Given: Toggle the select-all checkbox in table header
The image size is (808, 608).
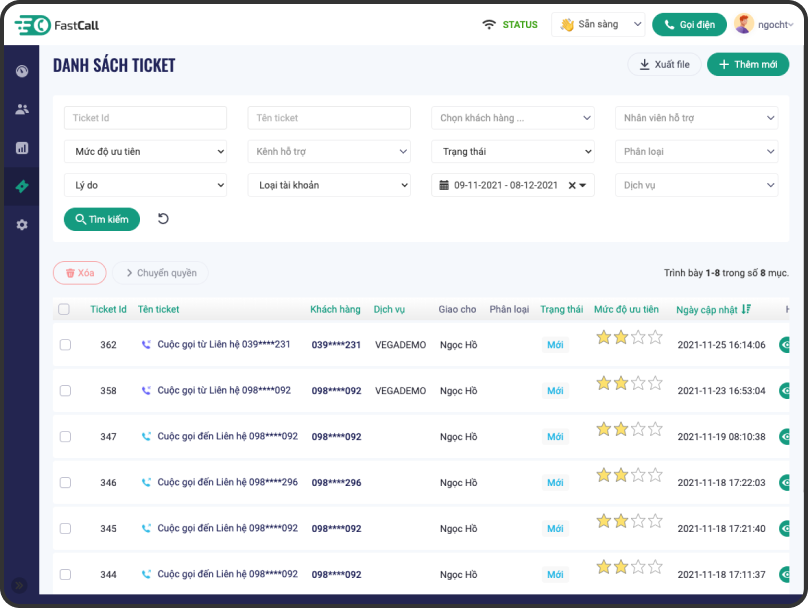Looking at the screenshot, I should (x=64, y=309).
